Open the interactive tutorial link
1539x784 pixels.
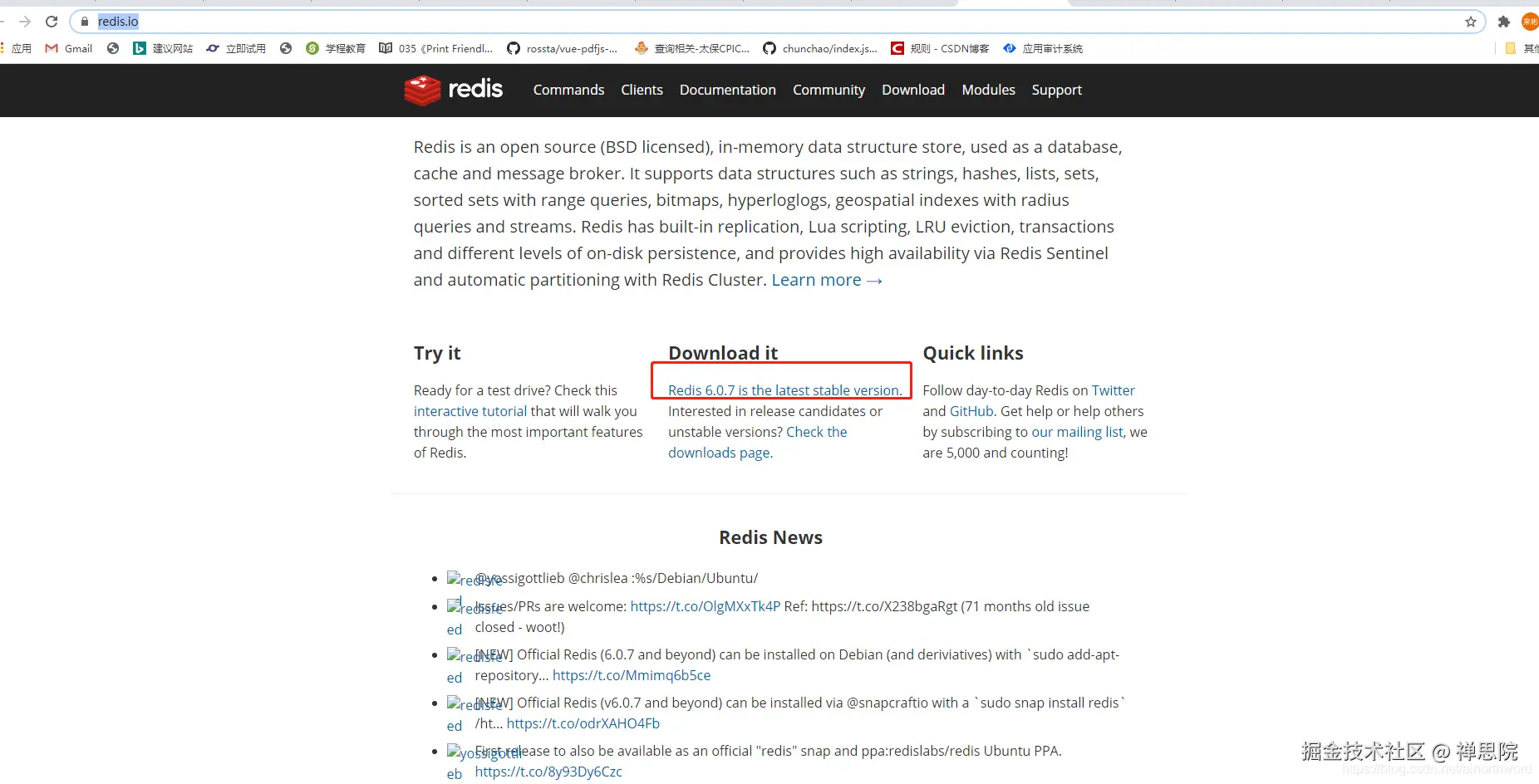tap(470, 411)
